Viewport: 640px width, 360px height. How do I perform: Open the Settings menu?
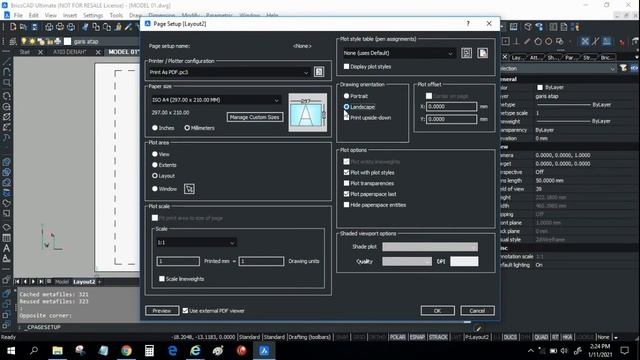coord(93,15)
